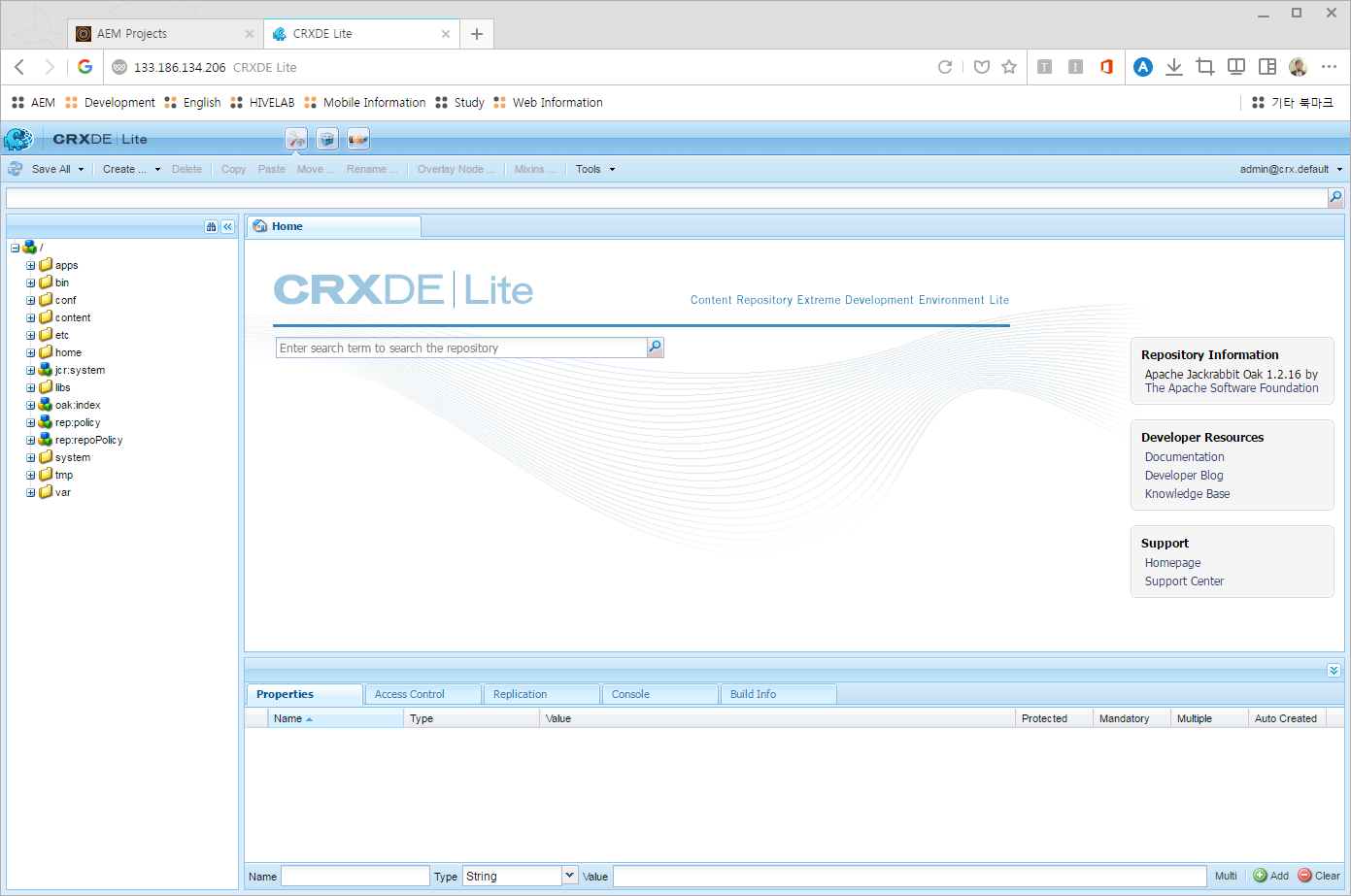Screen dimensions: 1351x896
Task: Switch to the AEM Projects browser tab
Action: click(163, 34)
